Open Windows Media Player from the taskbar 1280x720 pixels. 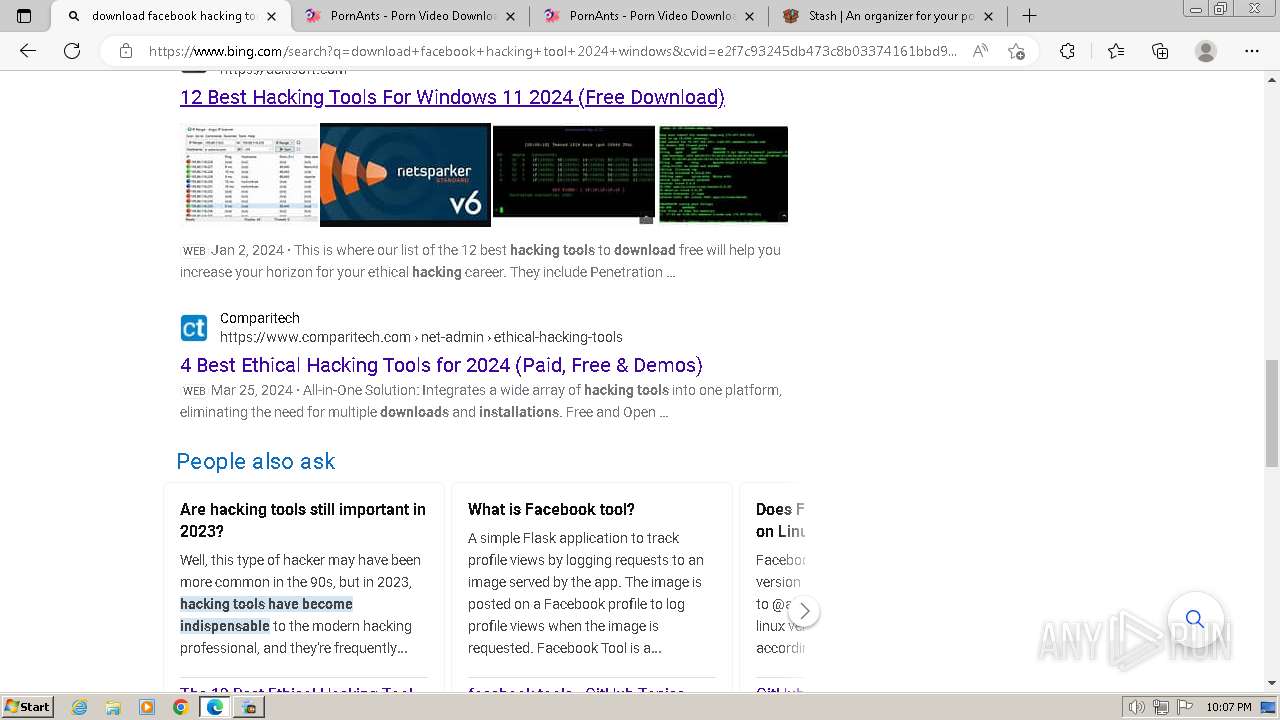[147, 707]
